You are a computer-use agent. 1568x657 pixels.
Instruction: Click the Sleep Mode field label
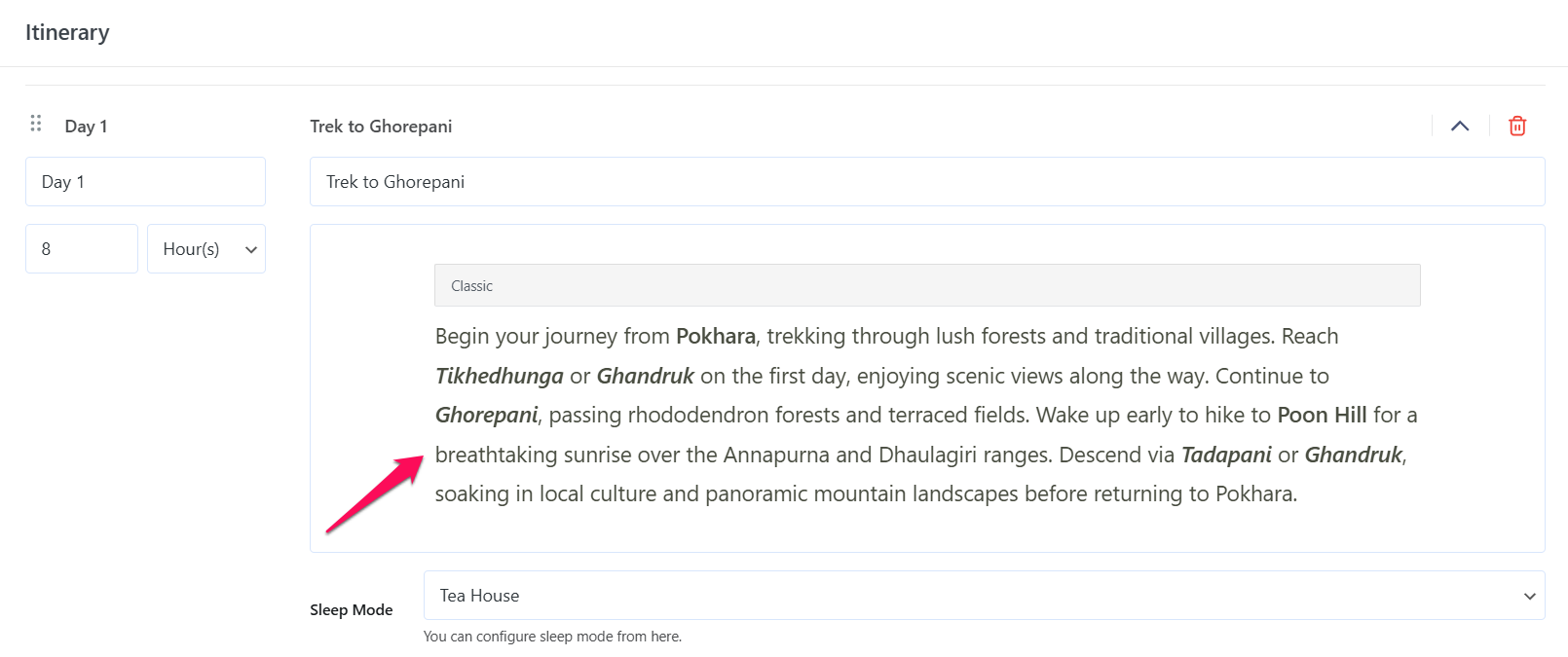click(x=351, y=610)
